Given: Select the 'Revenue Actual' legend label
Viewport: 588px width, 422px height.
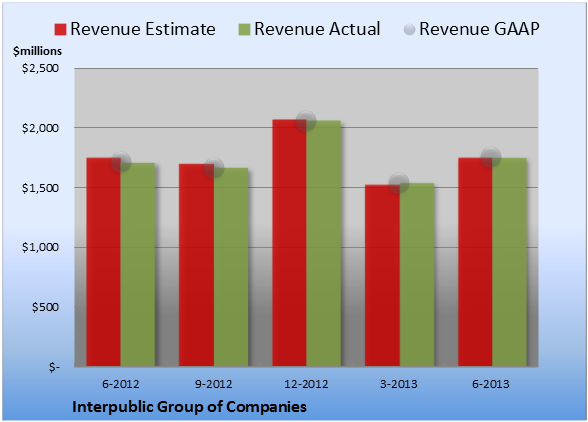Looking at the screenshot, I should point(317,29).
